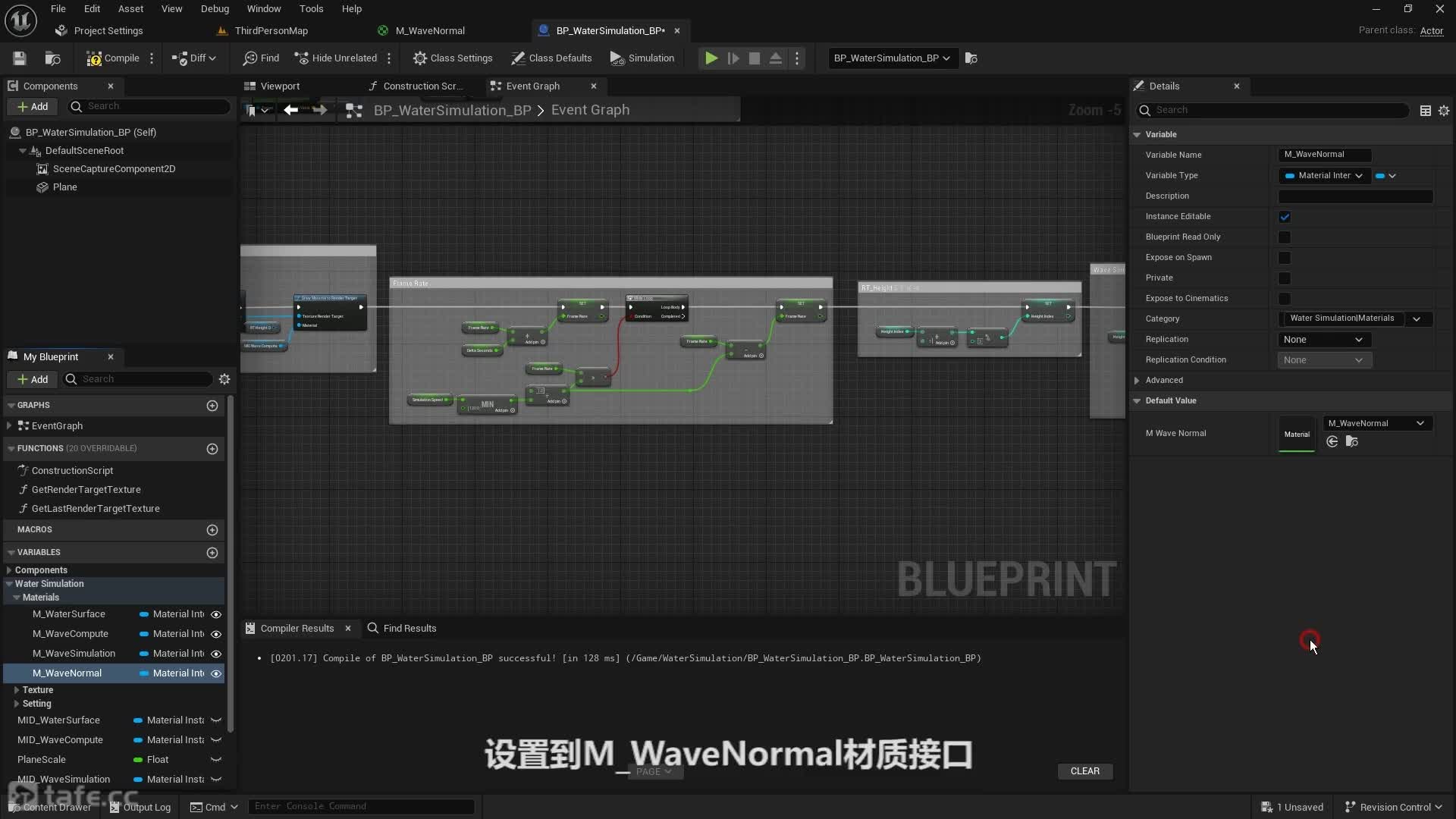Viewport: 1456px width, 819px height.
Task: Add a new macro with the plus icon
Action: coord(212,530)
